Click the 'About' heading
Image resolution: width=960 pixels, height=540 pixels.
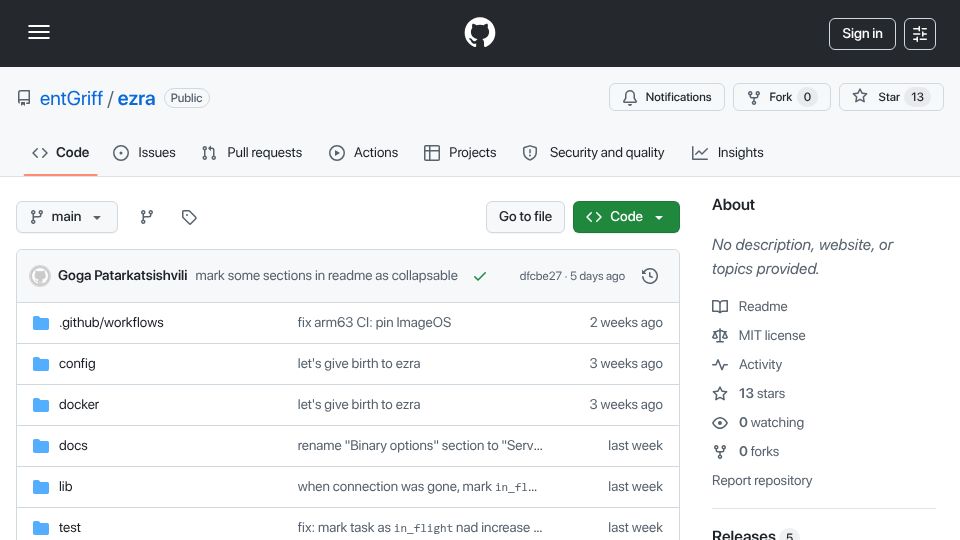click(733, 205)
